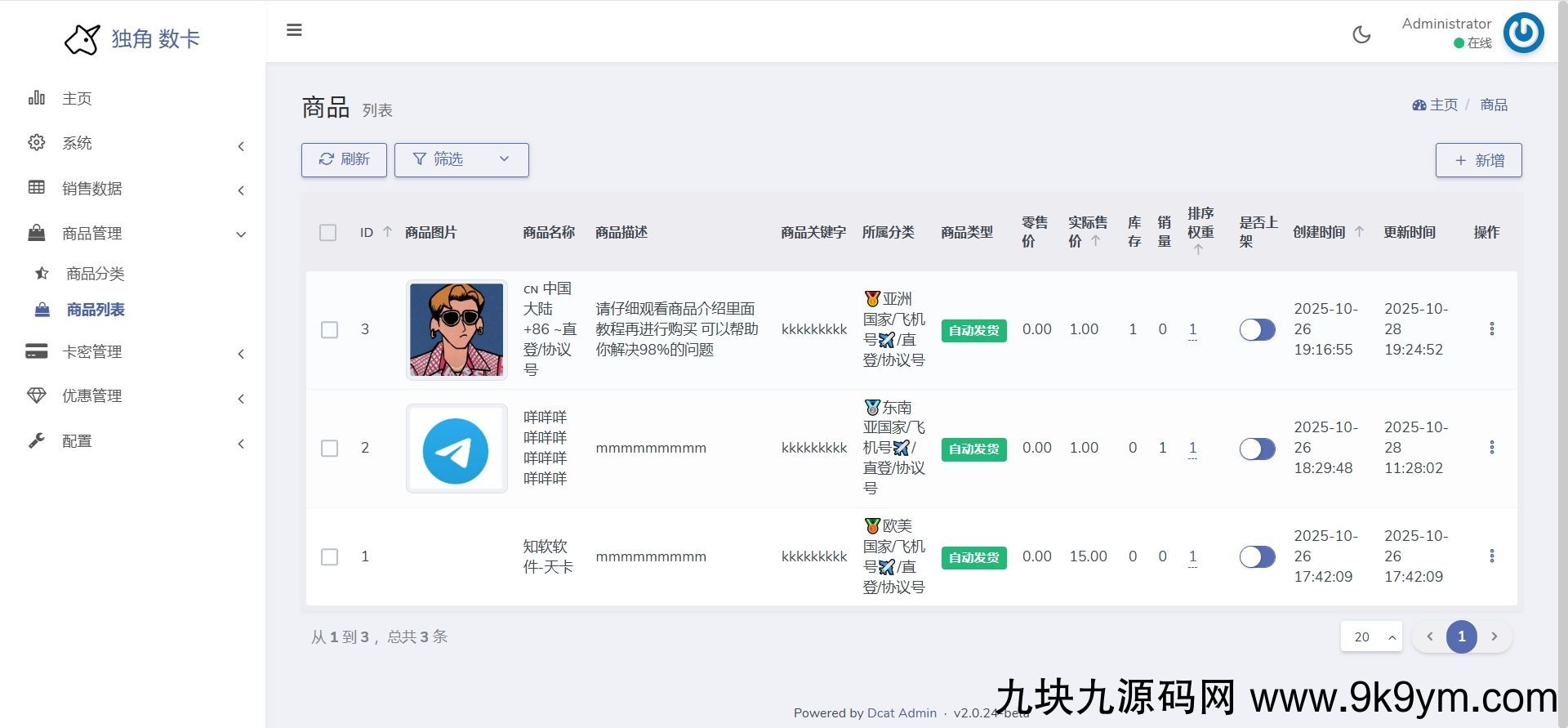This screenshot has width=1568, height=728.
Task: Click the 卡密管理 card icon
Action: click(37, 351)
